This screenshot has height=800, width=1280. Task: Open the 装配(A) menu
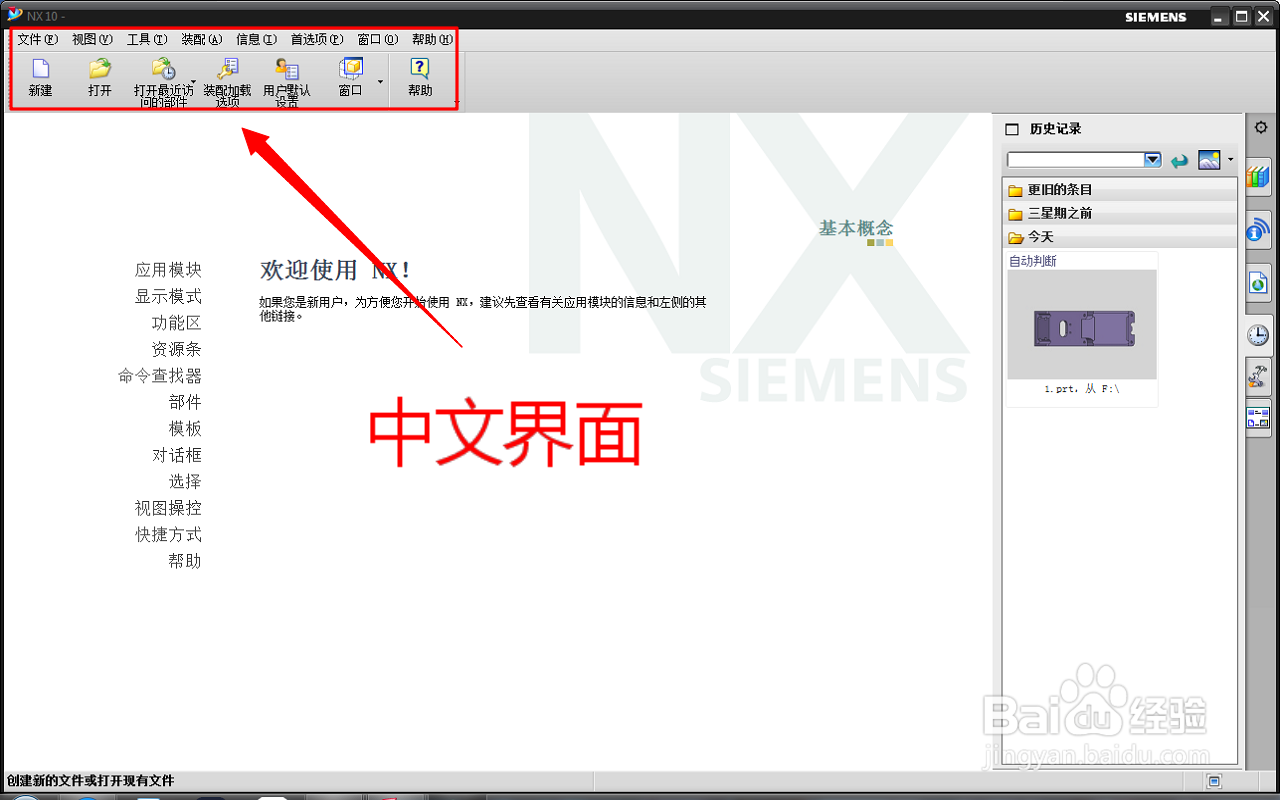(x=201, y=40)
